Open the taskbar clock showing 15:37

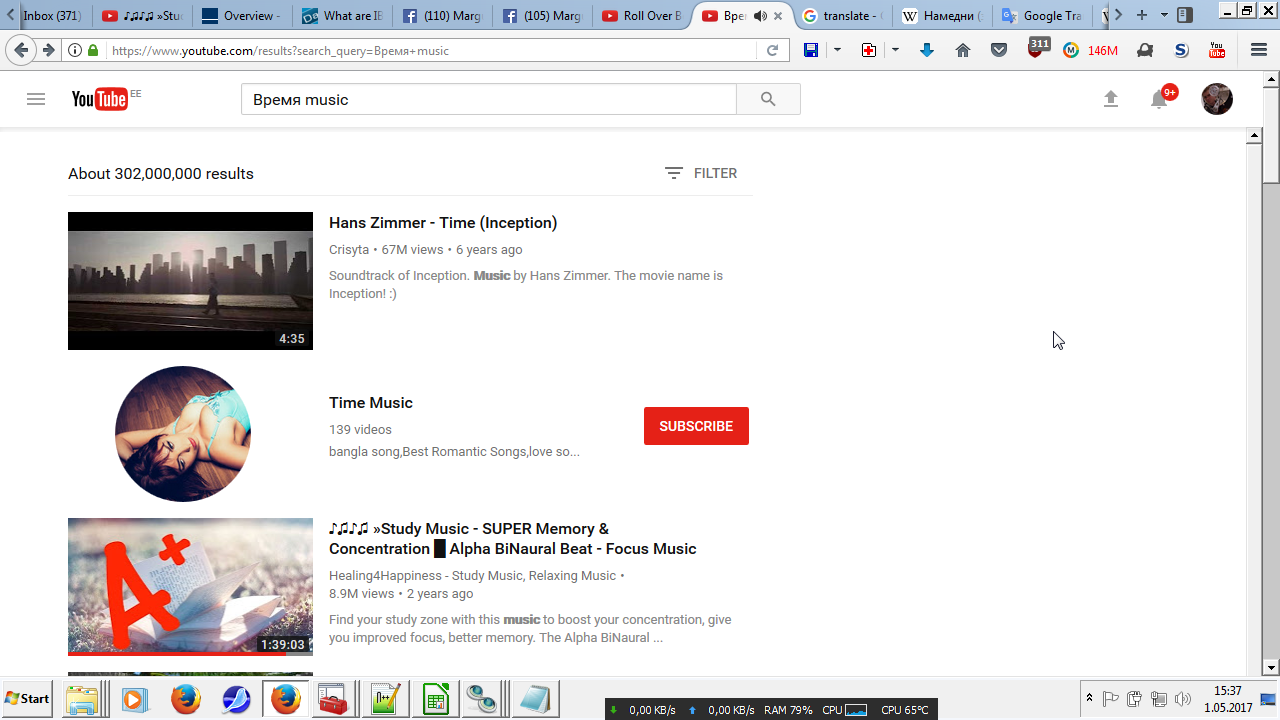tap(1228, 698)
